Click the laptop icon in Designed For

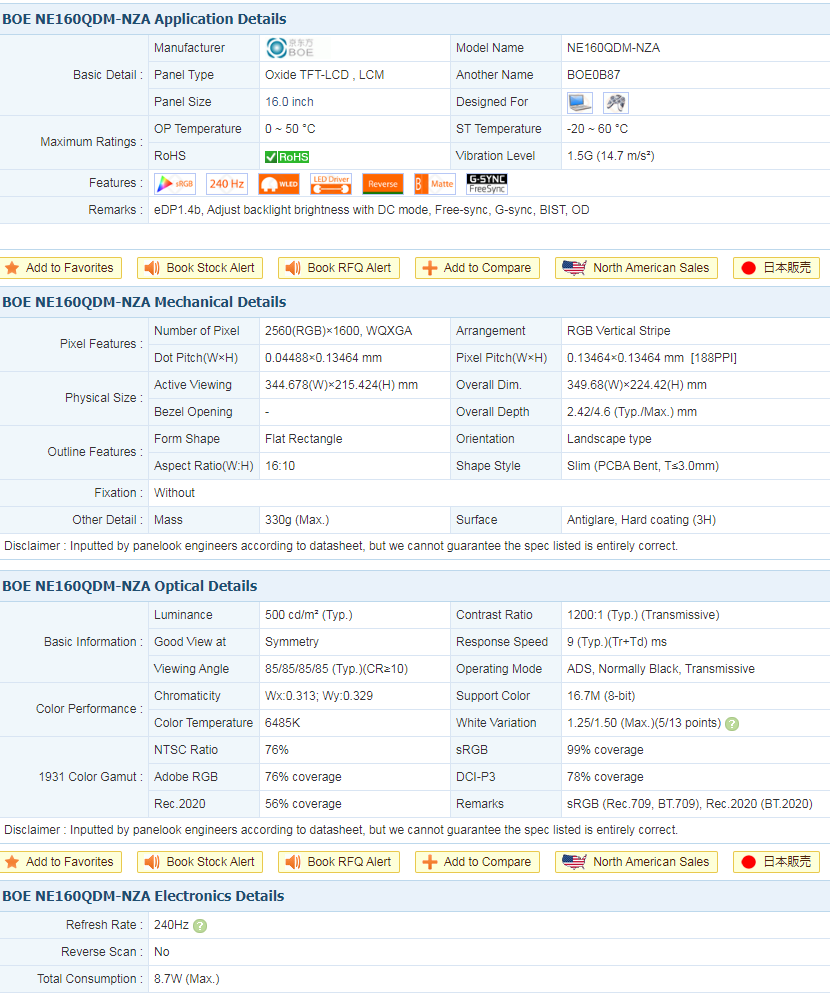pyautogui.click(x=579, y=102)
